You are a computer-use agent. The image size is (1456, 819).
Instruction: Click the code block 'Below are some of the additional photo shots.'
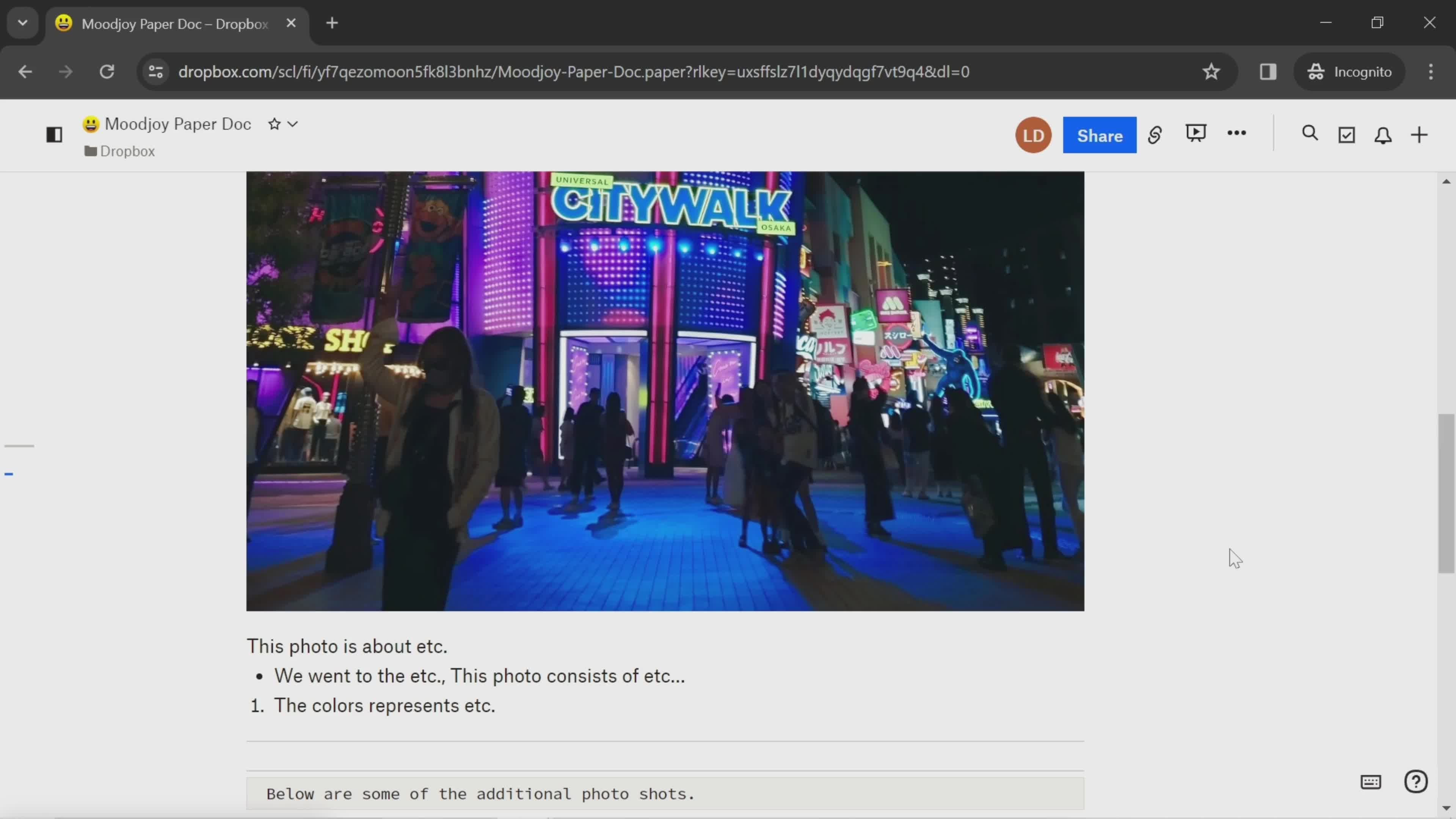point(665,794)
